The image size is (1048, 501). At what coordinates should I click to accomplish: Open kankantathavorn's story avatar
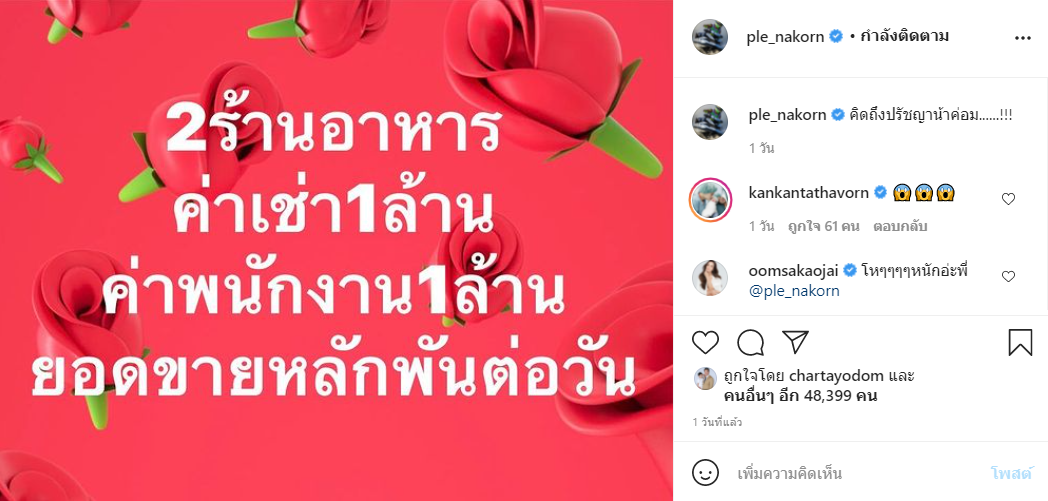click(x=710, y=199)
